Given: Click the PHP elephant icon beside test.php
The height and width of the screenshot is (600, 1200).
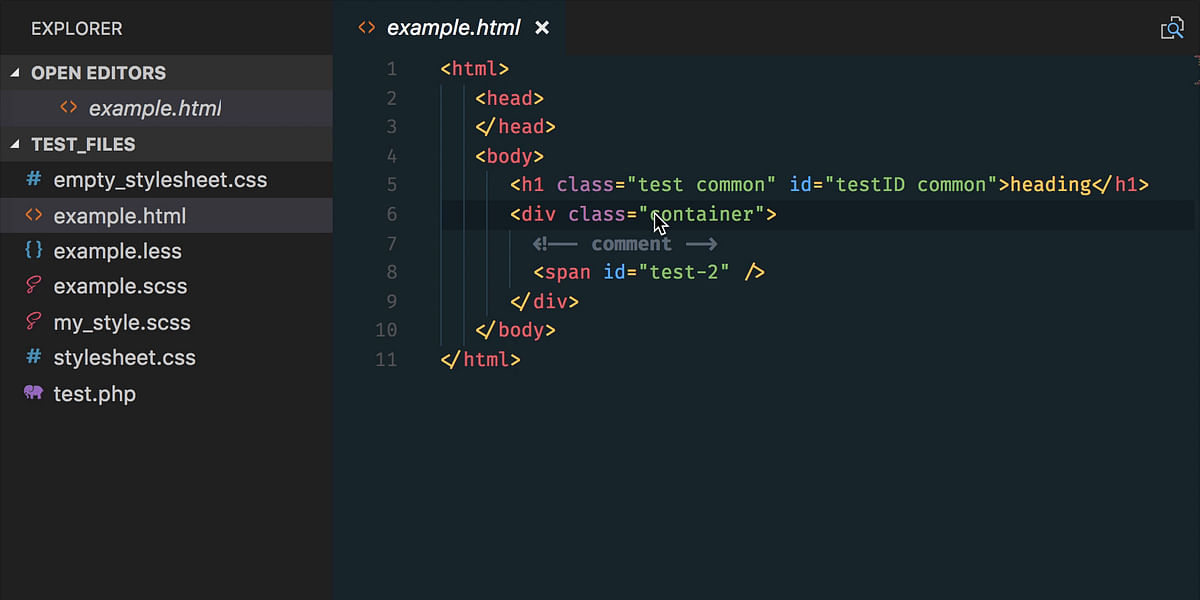Looking at the screenshot, I should click(x=33, y=393).
